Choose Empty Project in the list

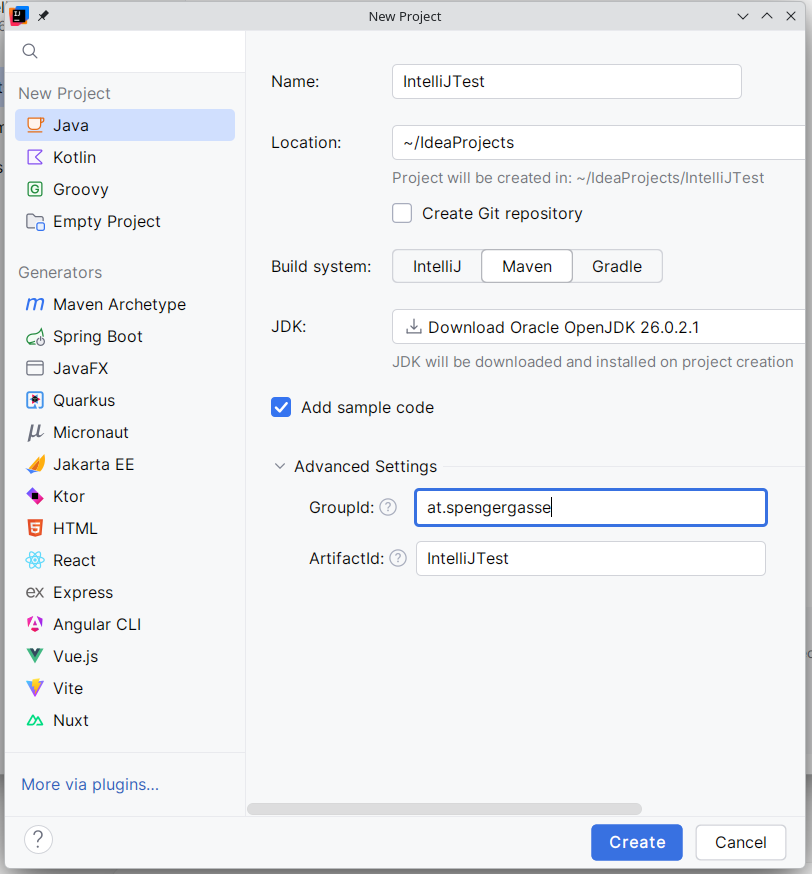(125, 221)
